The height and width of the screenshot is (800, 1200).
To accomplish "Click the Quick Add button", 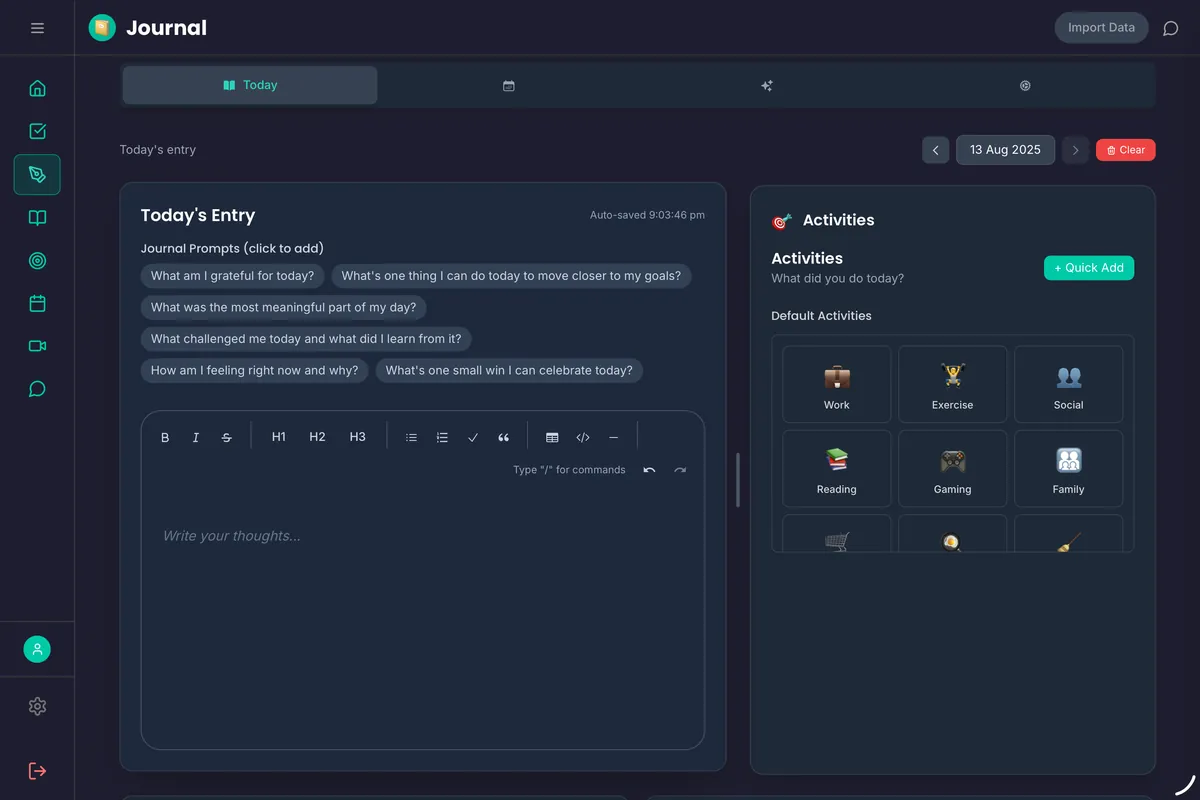I will [1089, 268].
